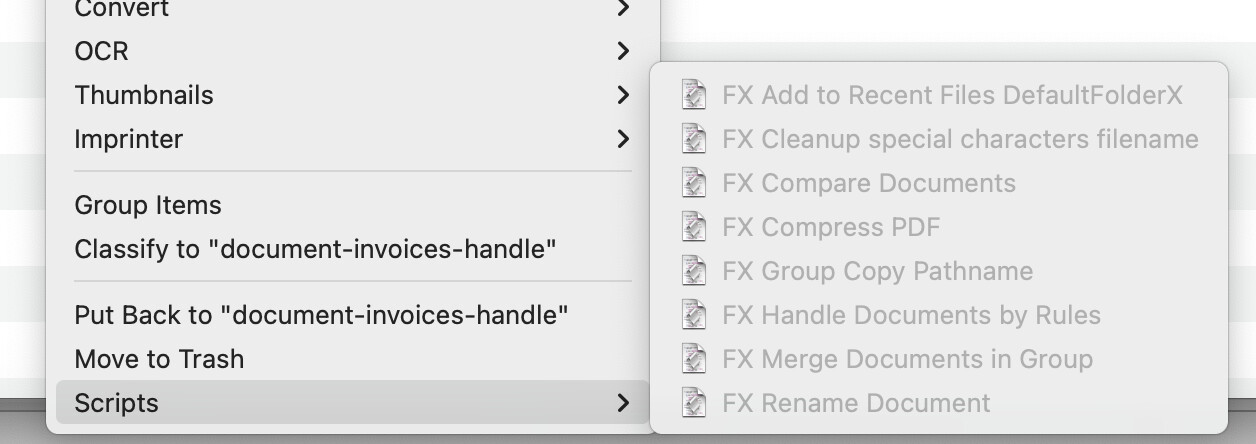This screenshot has height=444, width=1256.
Task: Select Move to Trash menu entry
Action: [159, 359]
